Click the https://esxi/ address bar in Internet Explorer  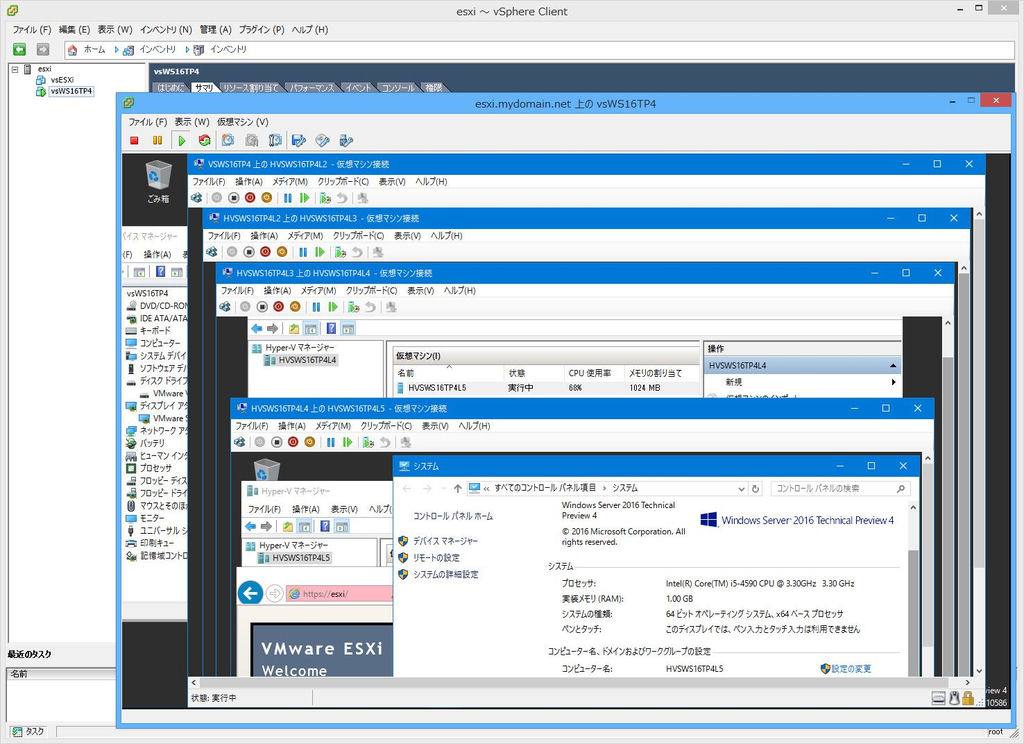click(x=339, y=594)
